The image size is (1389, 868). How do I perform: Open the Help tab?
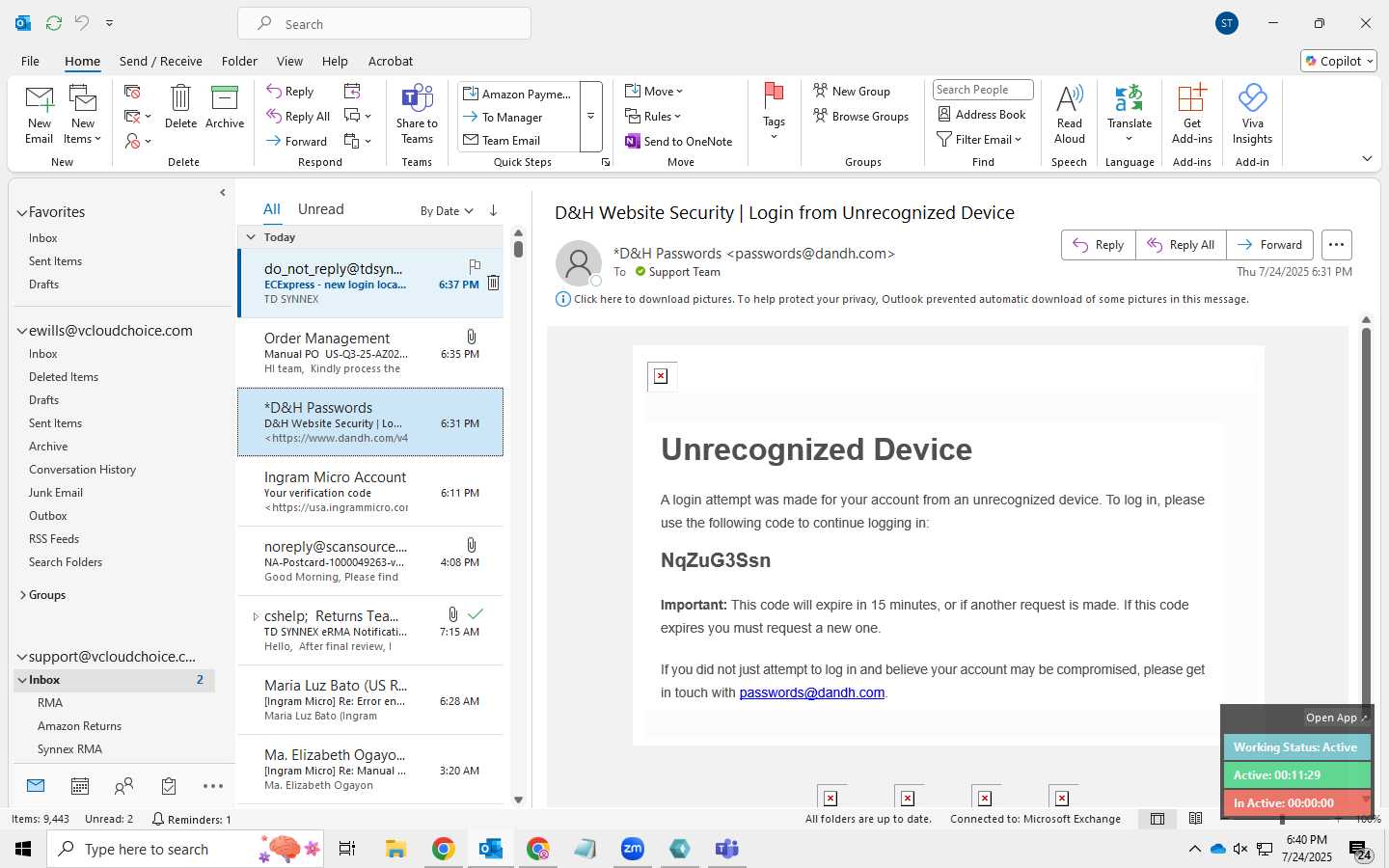335,61
